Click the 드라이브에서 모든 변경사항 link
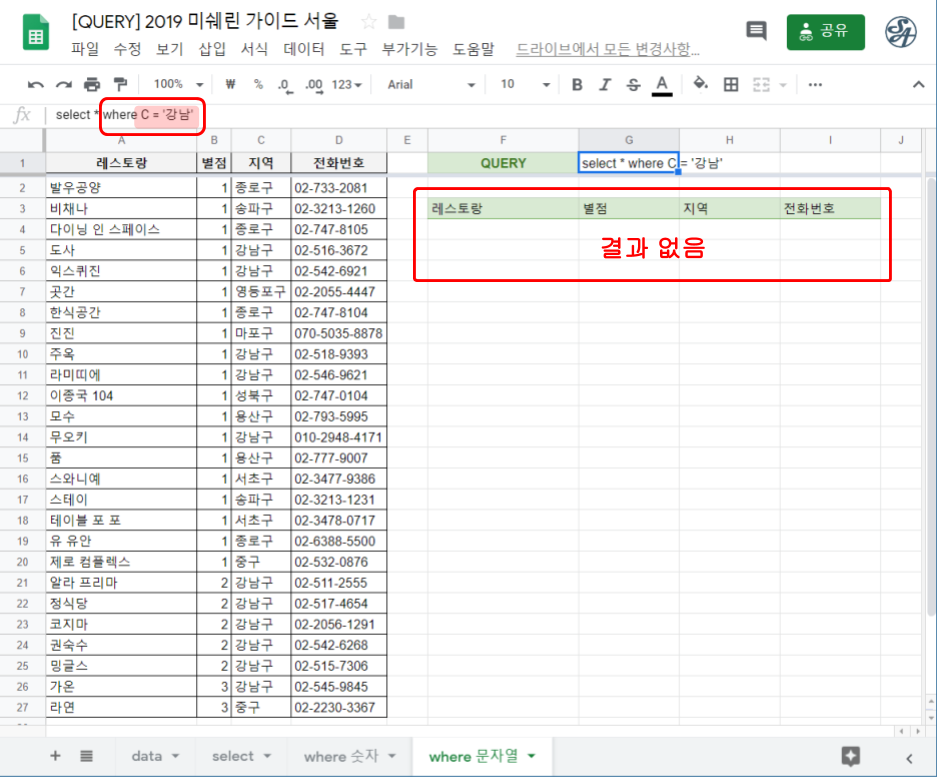Screen dimensions: 937x777 click(x=607, y=49)
